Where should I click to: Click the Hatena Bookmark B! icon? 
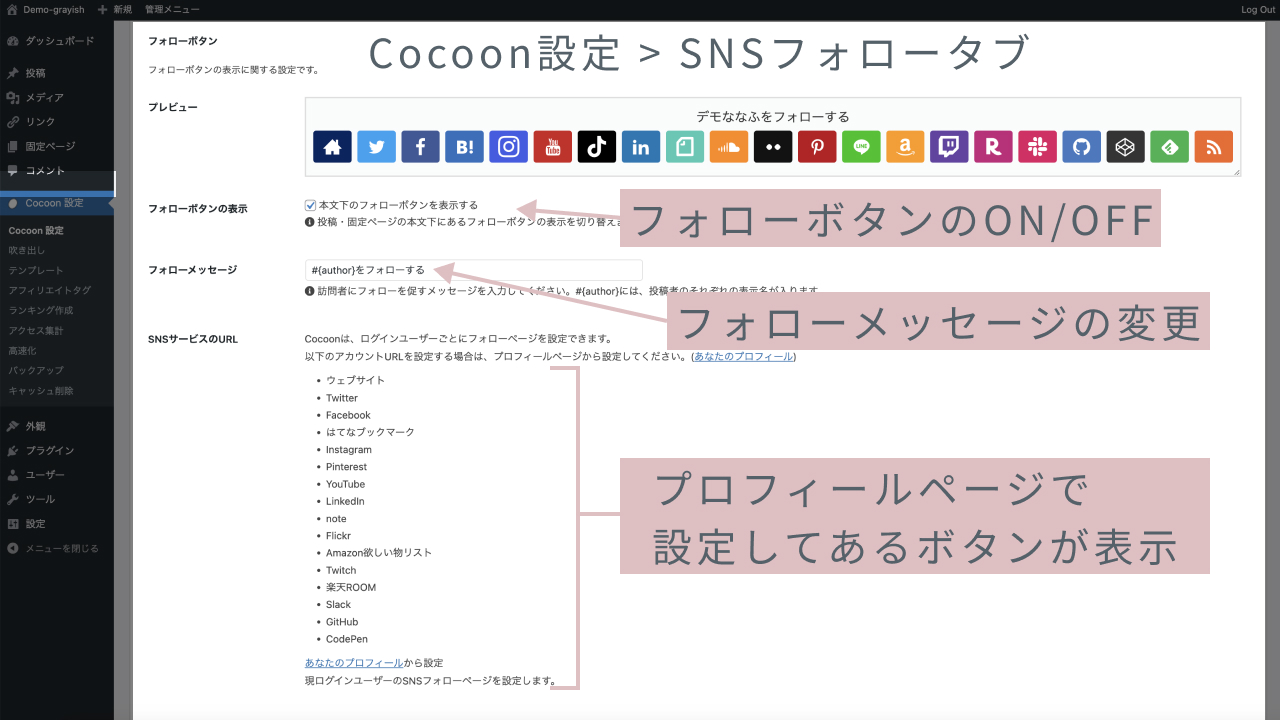click(464, 147)
